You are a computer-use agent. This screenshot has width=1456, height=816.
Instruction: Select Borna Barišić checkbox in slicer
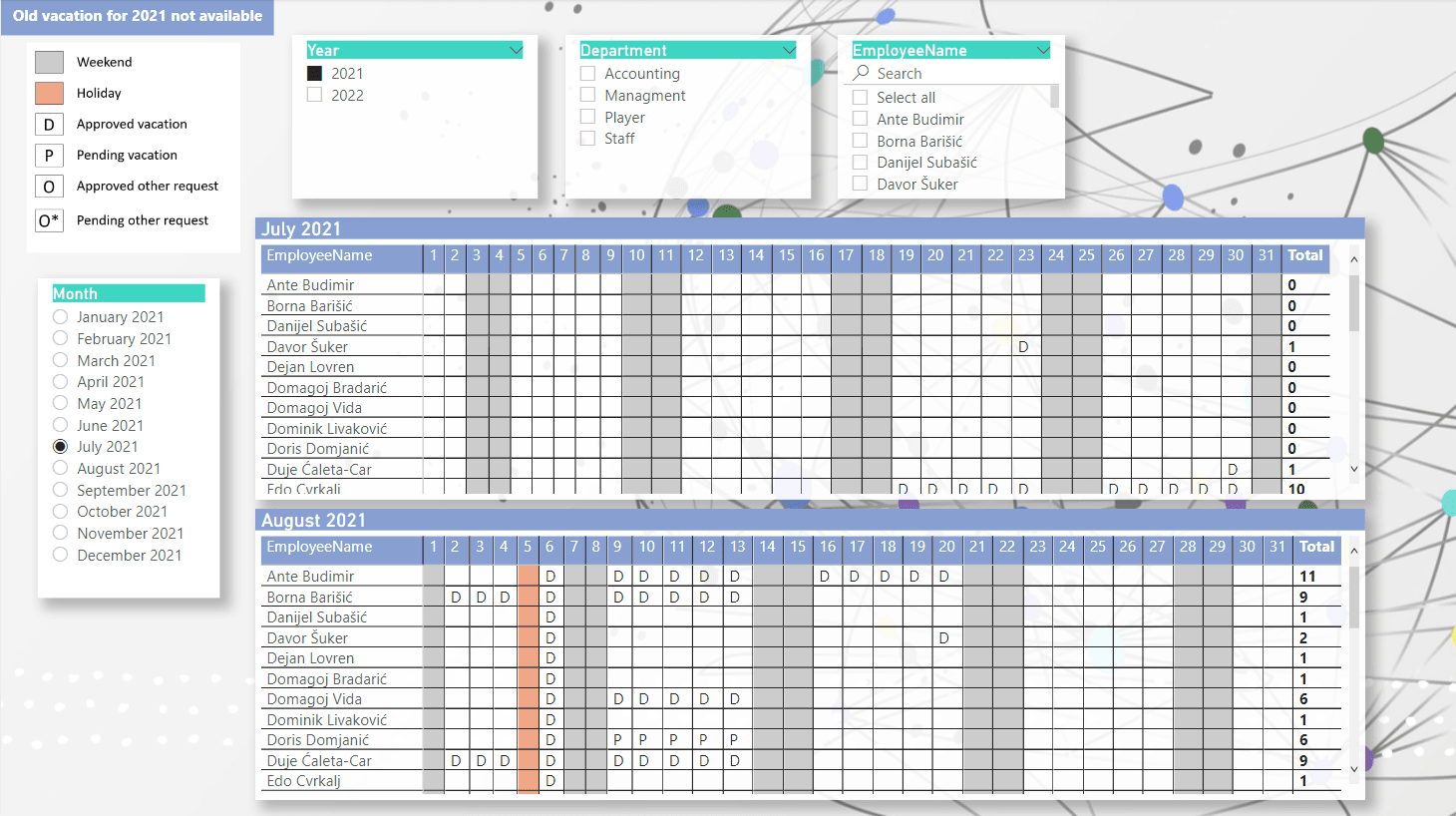point(860,141)
